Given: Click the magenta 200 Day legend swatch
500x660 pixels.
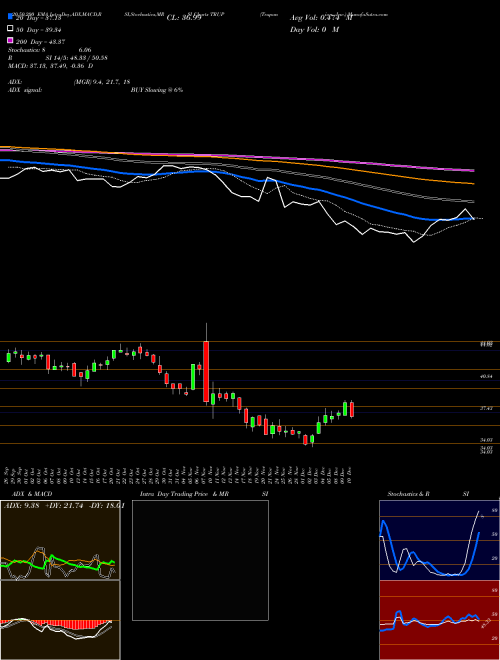Looking at the screenshot, I should click(11, 40).
